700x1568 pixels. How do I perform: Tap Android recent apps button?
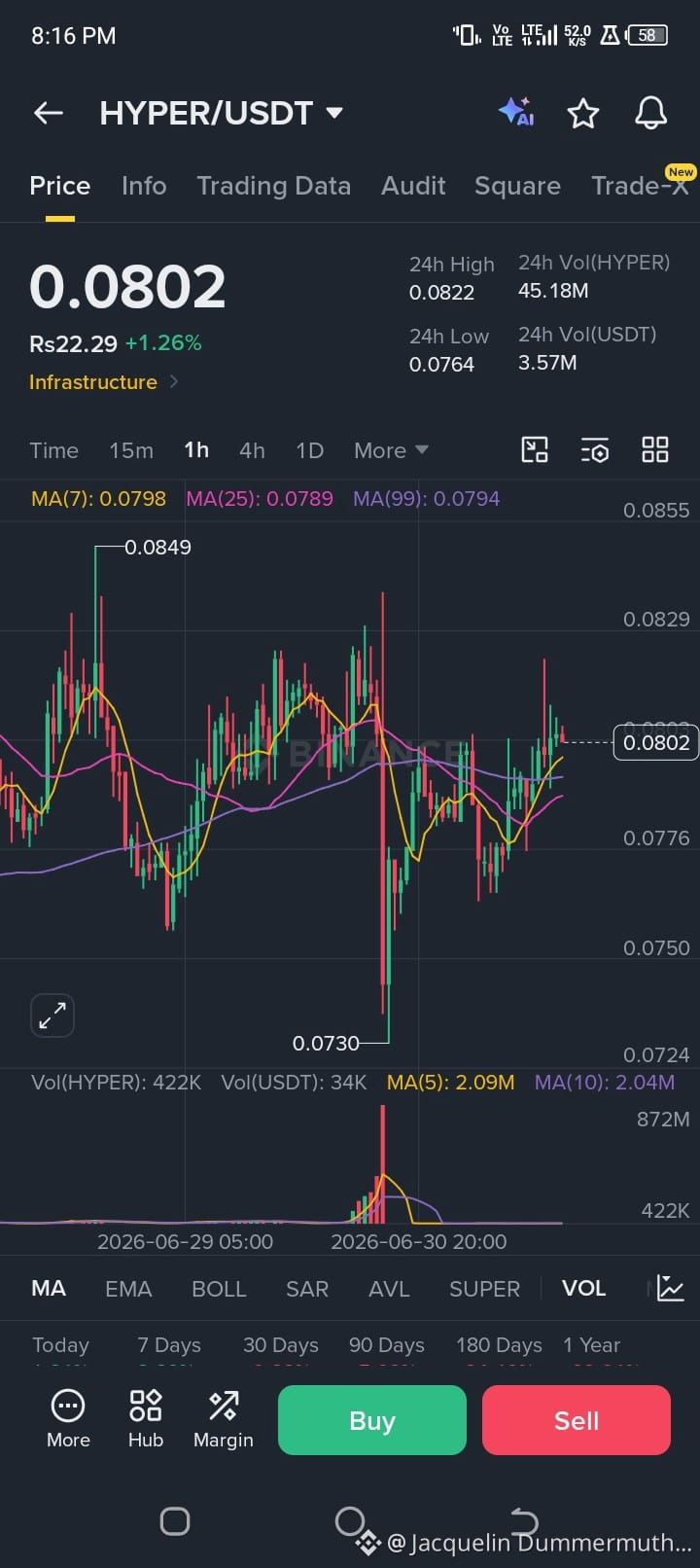pos(175,1521)
